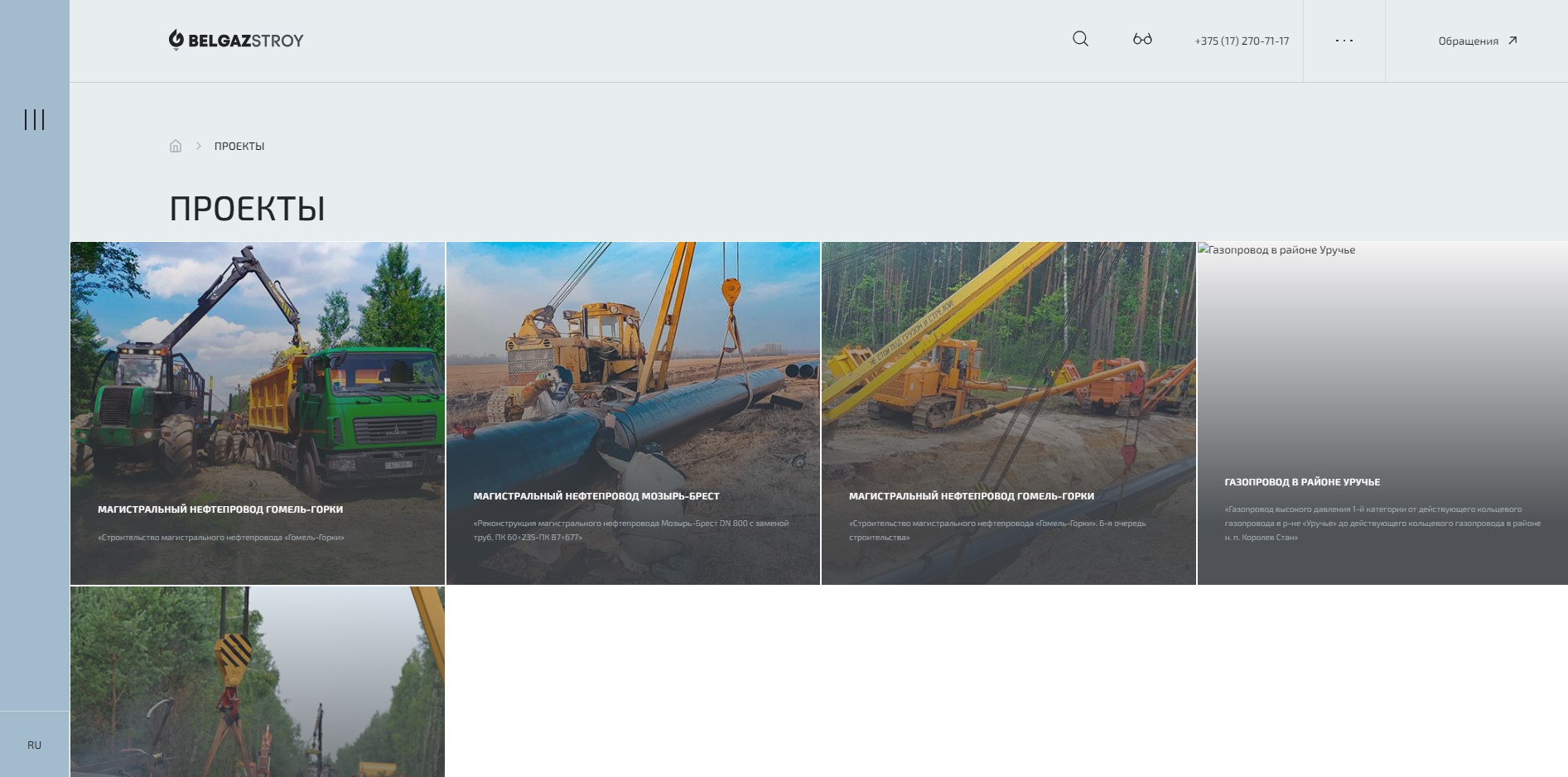The width and height of the screenshot is (1568, 777).
Task: Call the phone number +375 (17) 270-71-17
Action: coord(1241,41)
